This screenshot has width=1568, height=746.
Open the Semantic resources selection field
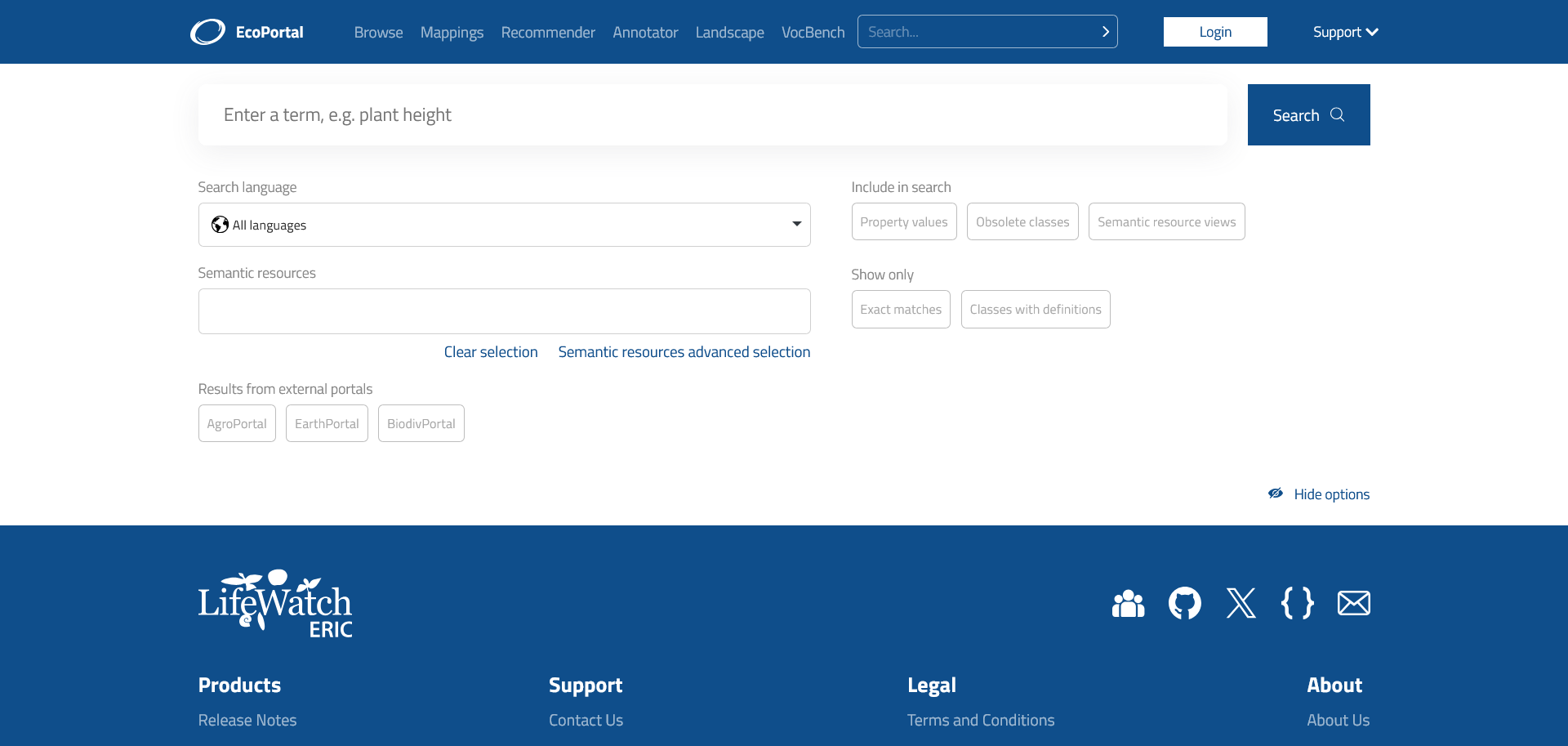pos(503,311)
